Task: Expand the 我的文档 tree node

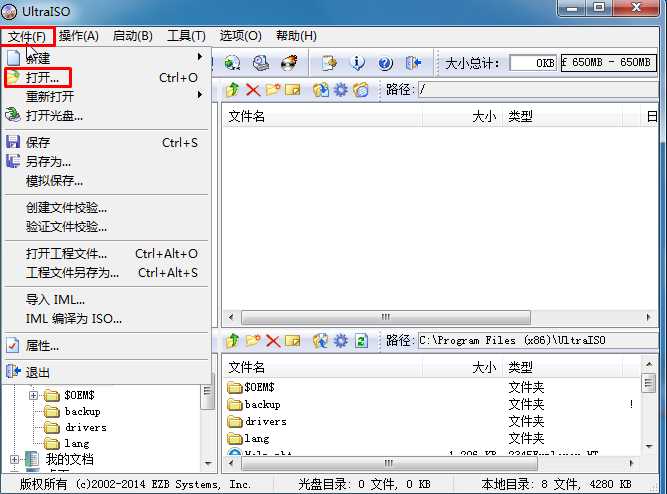Action: (15, 459)
